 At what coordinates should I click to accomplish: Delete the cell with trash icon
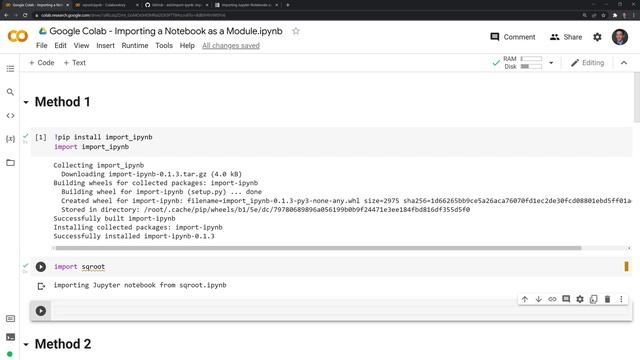[607, 299]
